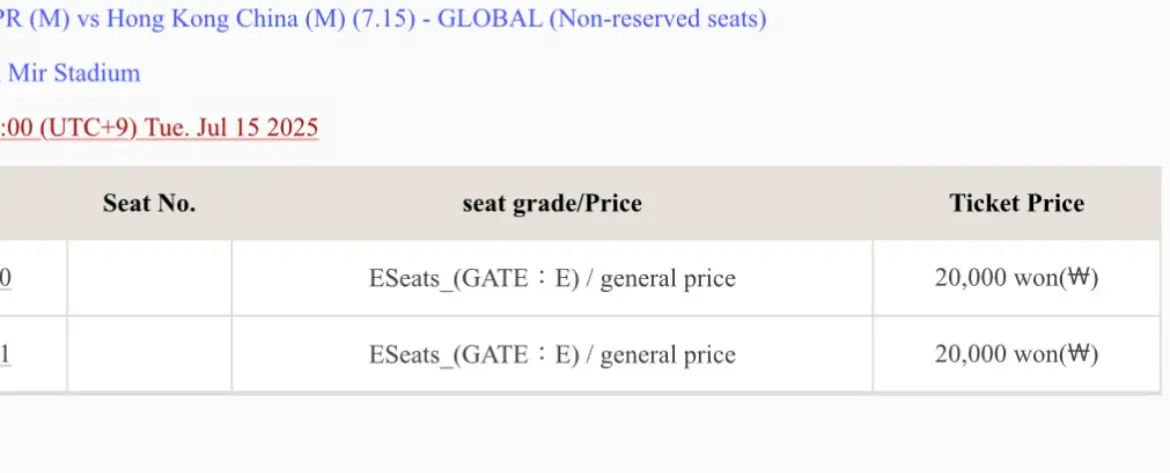Click the cut-off leftmost table header cell
1170x473 pixels.
tap(33, 203)
